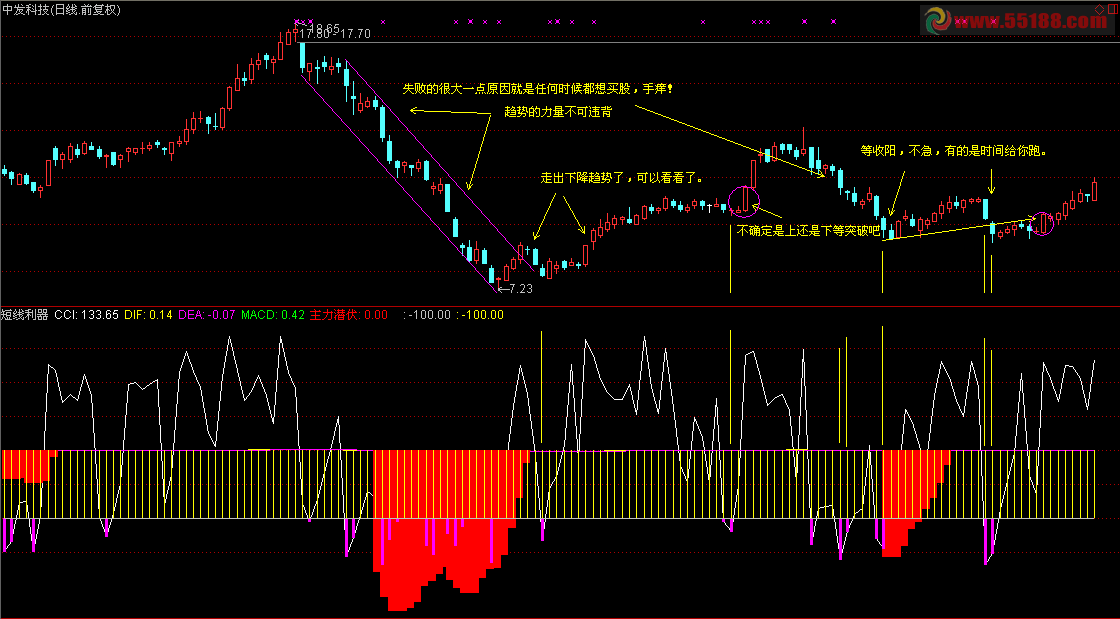Select the annotation 不确定是上还是下等突破吧
Screen dimensions: 1120x619
809,231
